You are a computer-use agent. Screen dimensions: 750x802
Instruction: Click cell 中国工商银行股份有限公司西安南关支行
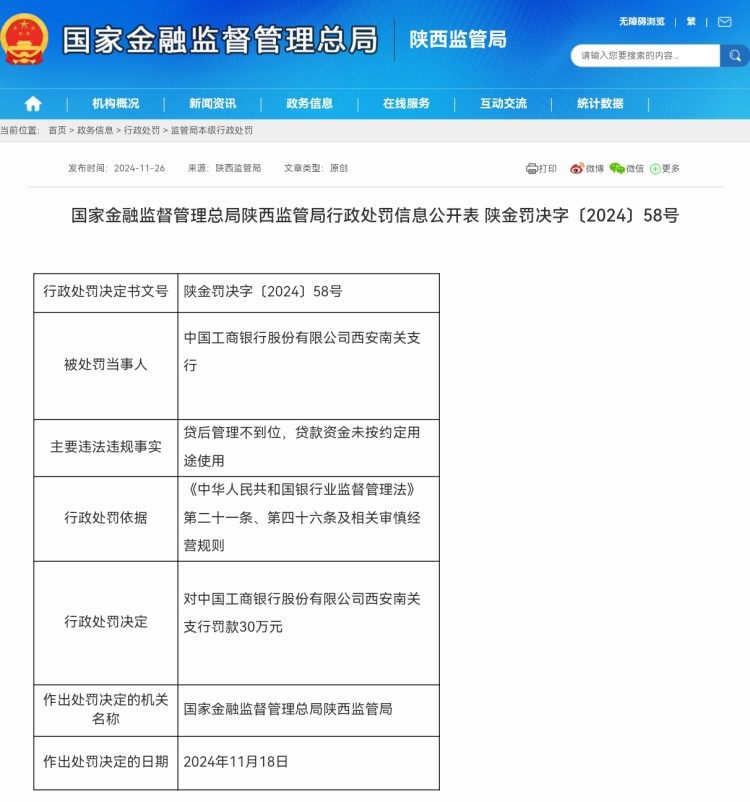coord(308,366)
